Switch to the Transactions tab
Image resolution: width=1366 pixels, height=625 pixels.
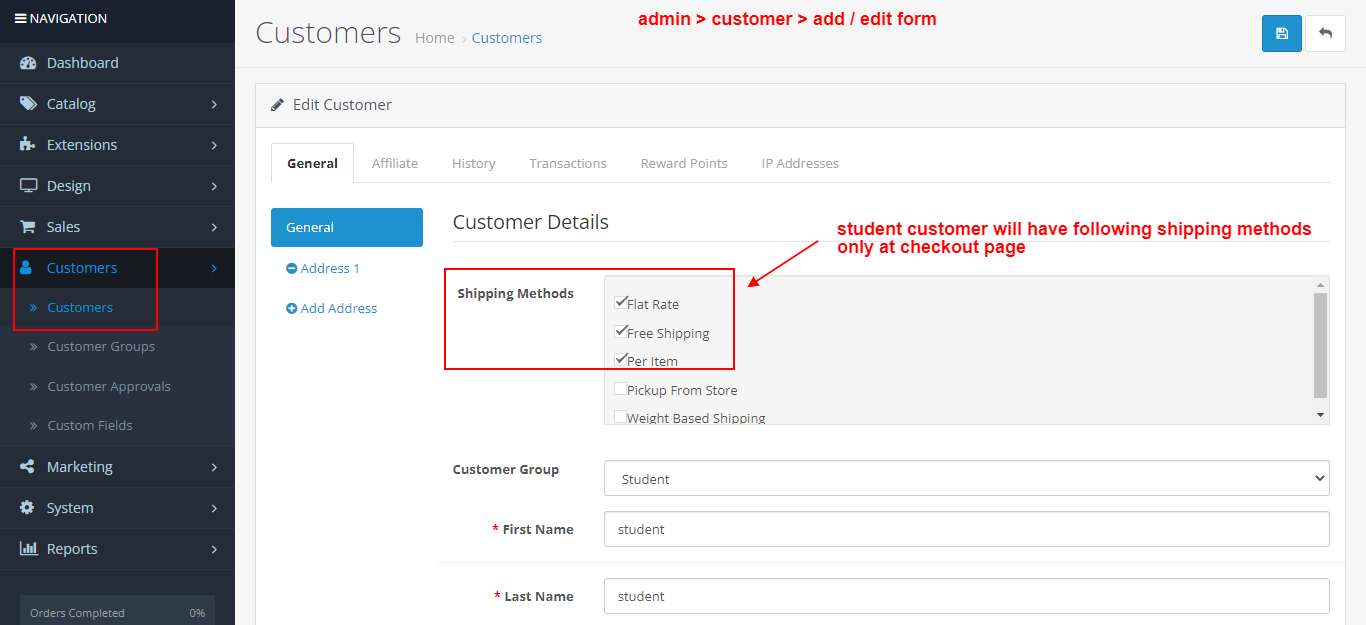point(567,162)
